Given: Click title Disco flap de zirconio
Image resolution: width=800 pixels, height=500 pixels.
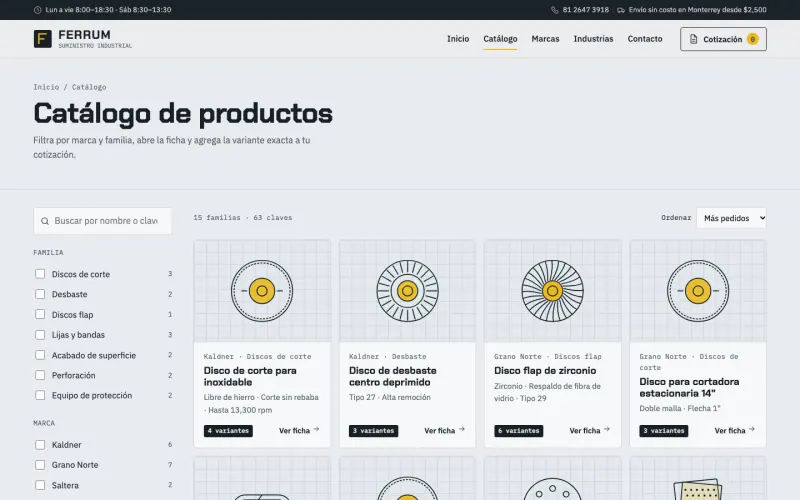Looking at the screenshot, I should tap(545, 370).
